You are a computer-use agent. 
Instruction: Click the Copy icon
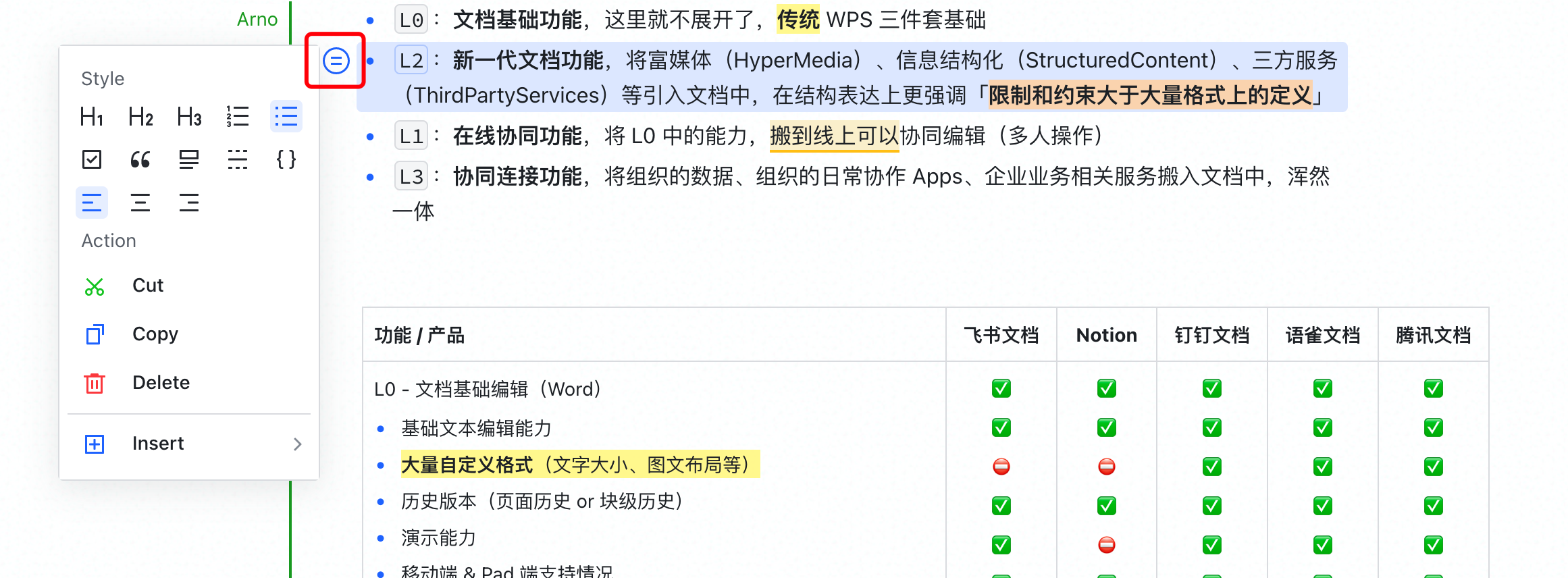95,334
